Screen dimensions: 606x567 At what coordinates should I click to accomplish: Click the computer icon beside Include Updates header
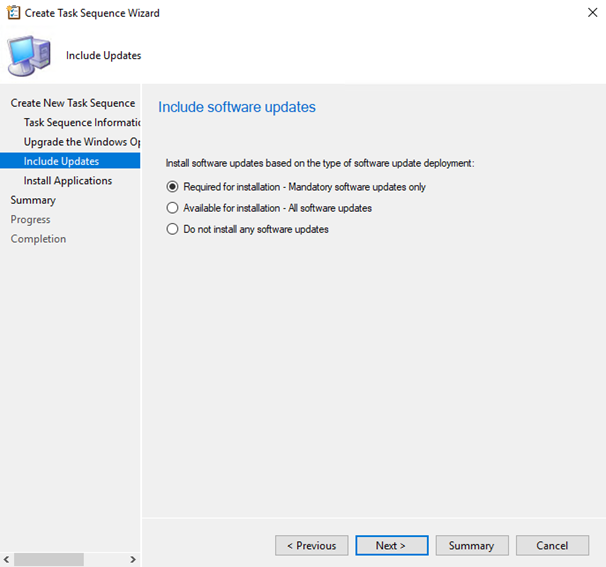coord(29,56)
